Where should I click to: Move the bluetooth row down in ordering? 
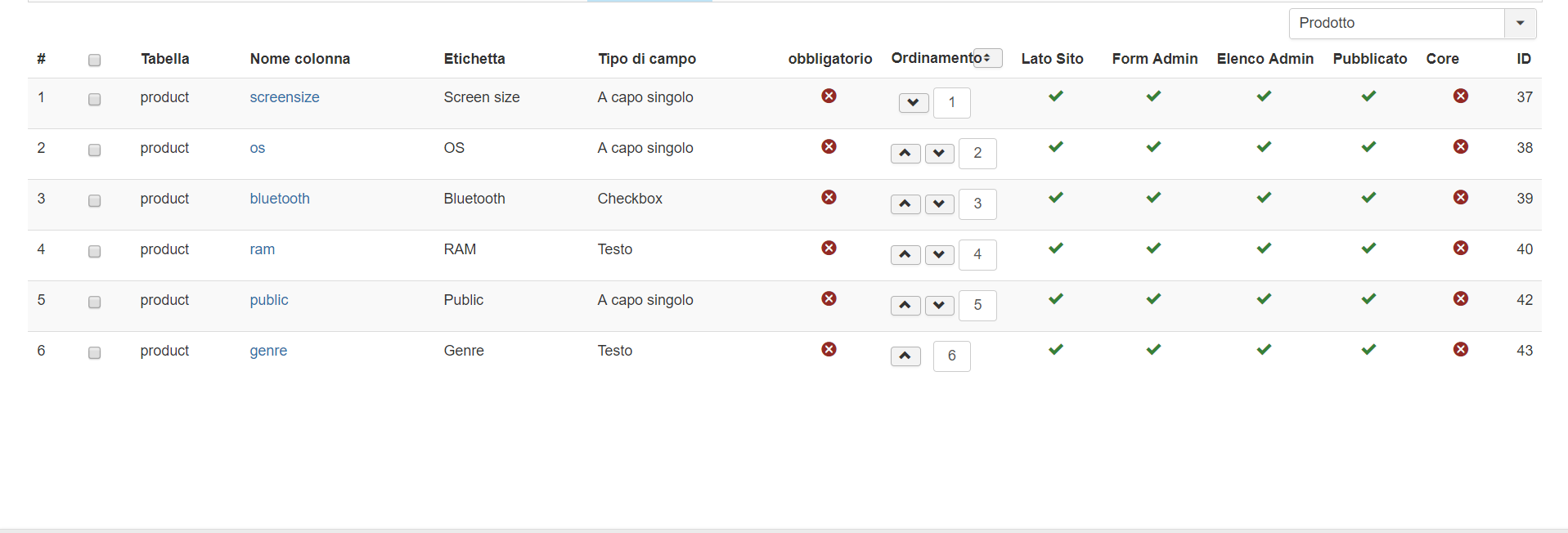(x=939, y=204)
